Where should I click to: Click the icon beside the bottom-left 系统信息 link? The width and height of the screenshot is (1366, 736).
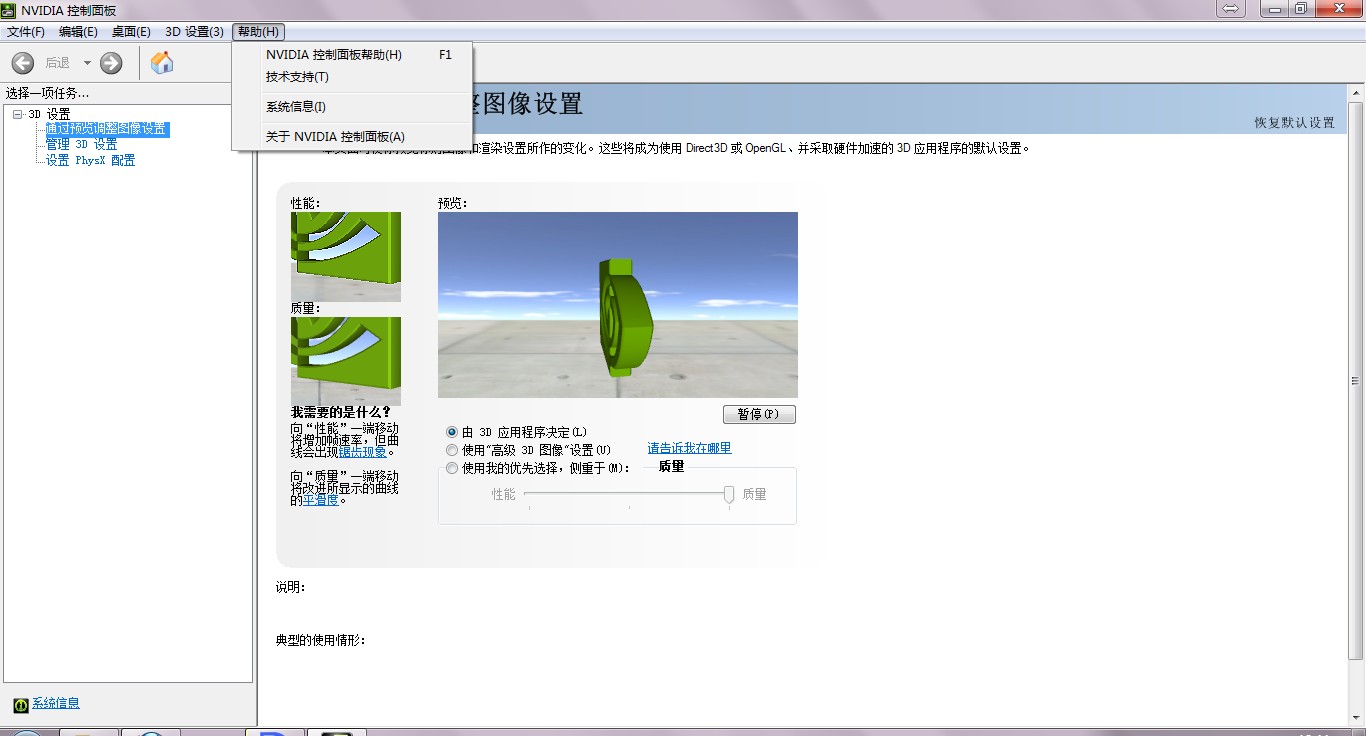[x=20, y=704]
